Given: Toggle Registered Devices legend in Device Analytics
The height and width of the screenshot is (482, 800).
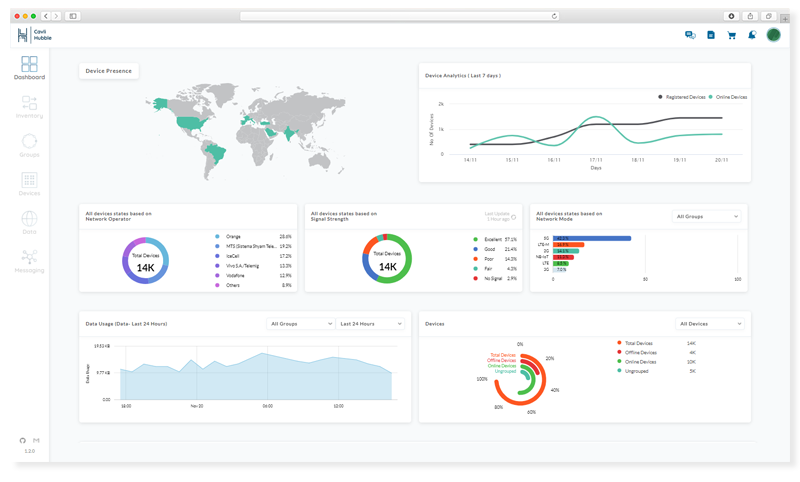Looking at the screenshot, I should [x=683, y=97].
